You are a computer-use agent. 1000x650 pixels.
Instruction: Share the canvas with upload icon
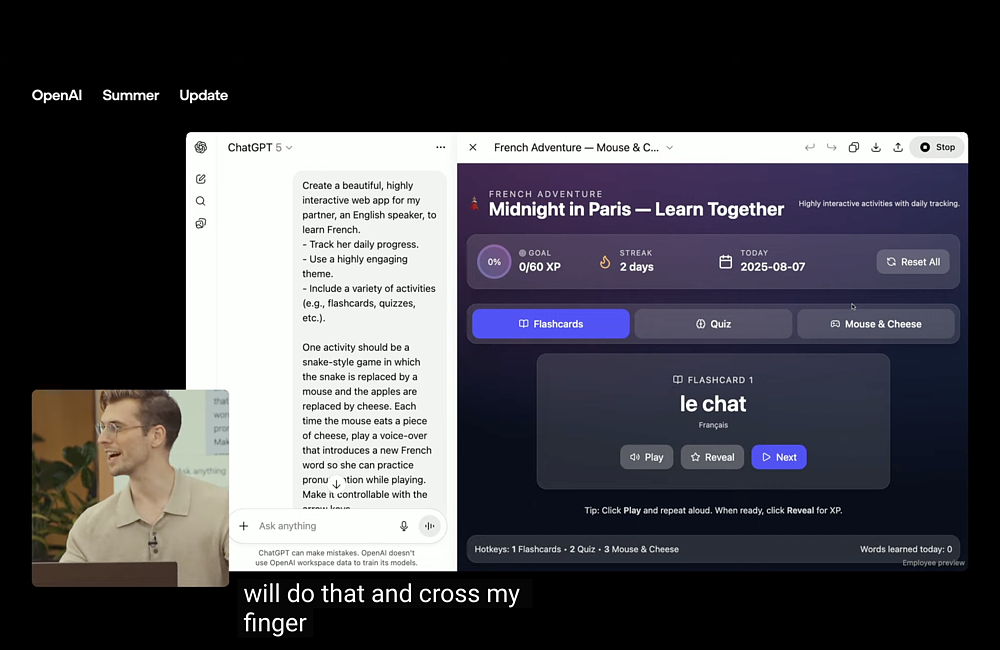pos(898,147)
